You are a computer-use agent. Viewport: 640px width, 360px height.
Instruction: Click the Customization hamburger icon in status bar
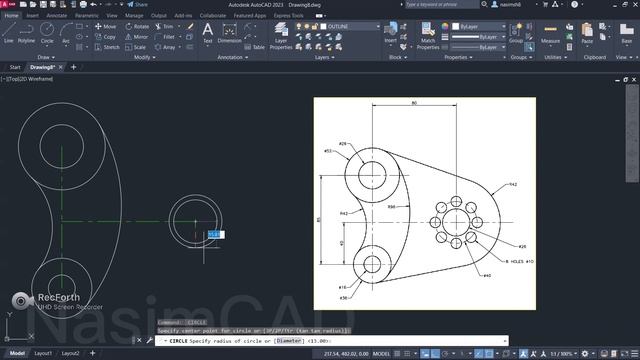tap(635, 353)
